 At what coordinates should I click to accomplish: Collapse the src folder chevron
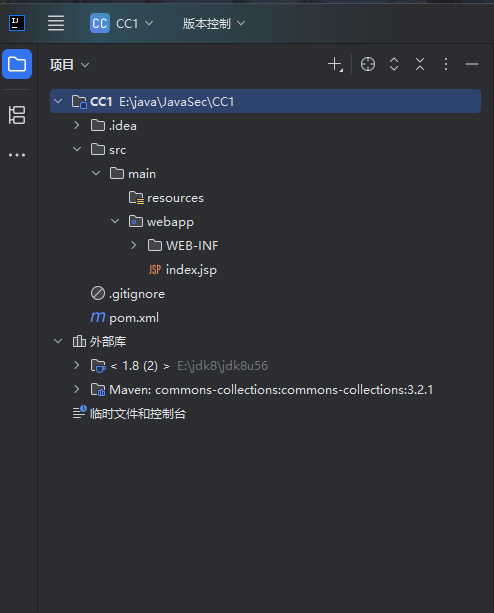[77, 149]
